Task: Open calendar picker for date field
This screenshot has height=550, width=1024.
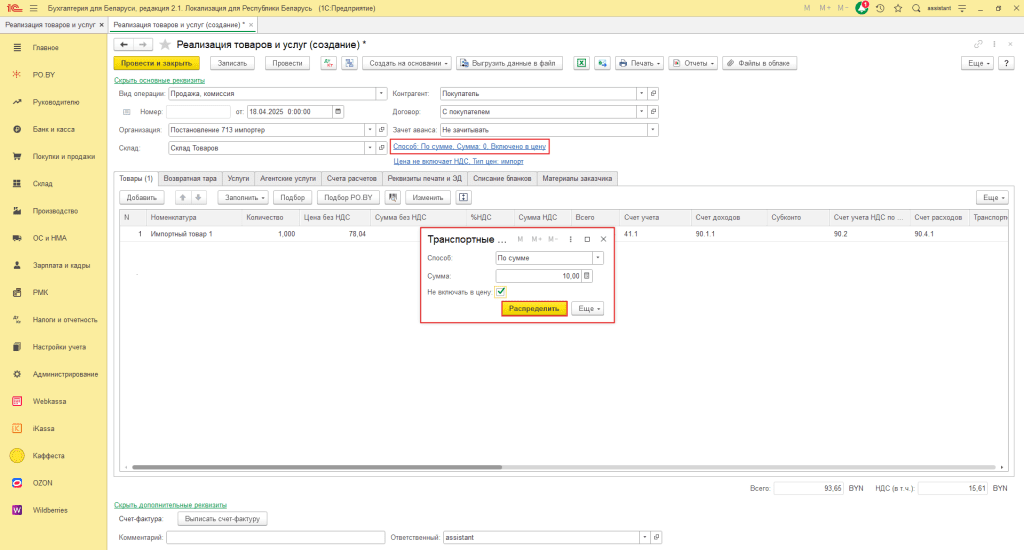Action: 338,112
